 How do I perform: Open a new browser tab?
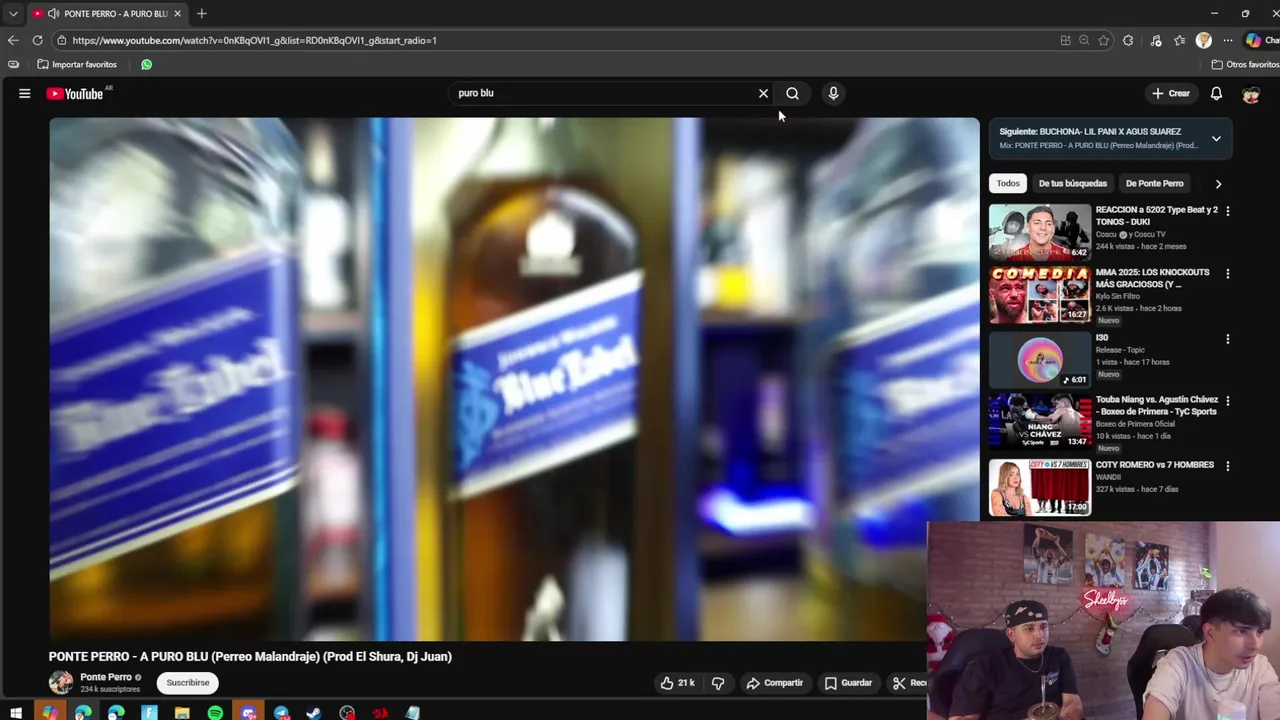click(x=201, y=14)
